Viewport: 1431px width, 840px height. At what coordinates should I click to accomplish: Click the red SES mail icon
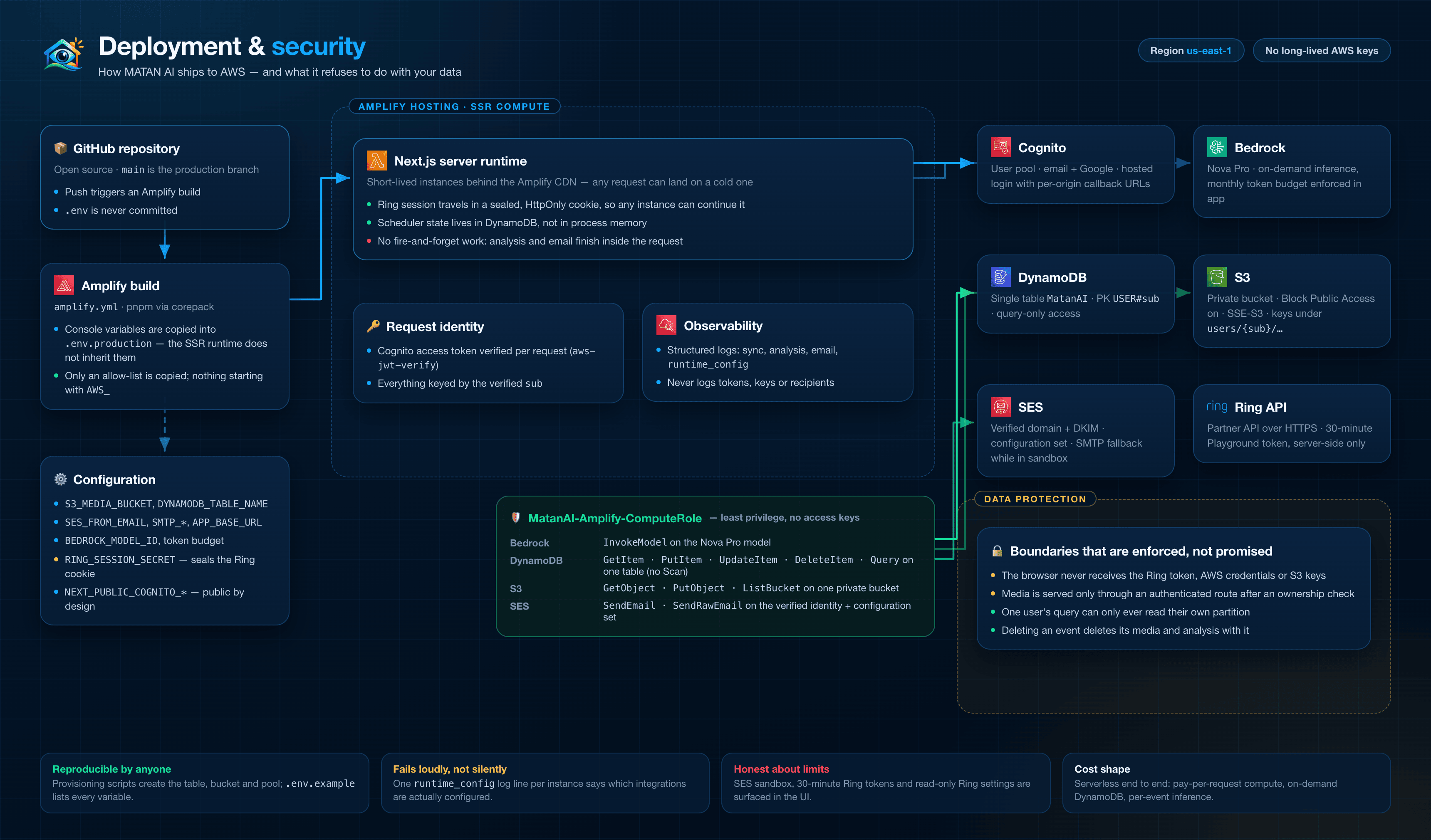tap(1000, 406)
